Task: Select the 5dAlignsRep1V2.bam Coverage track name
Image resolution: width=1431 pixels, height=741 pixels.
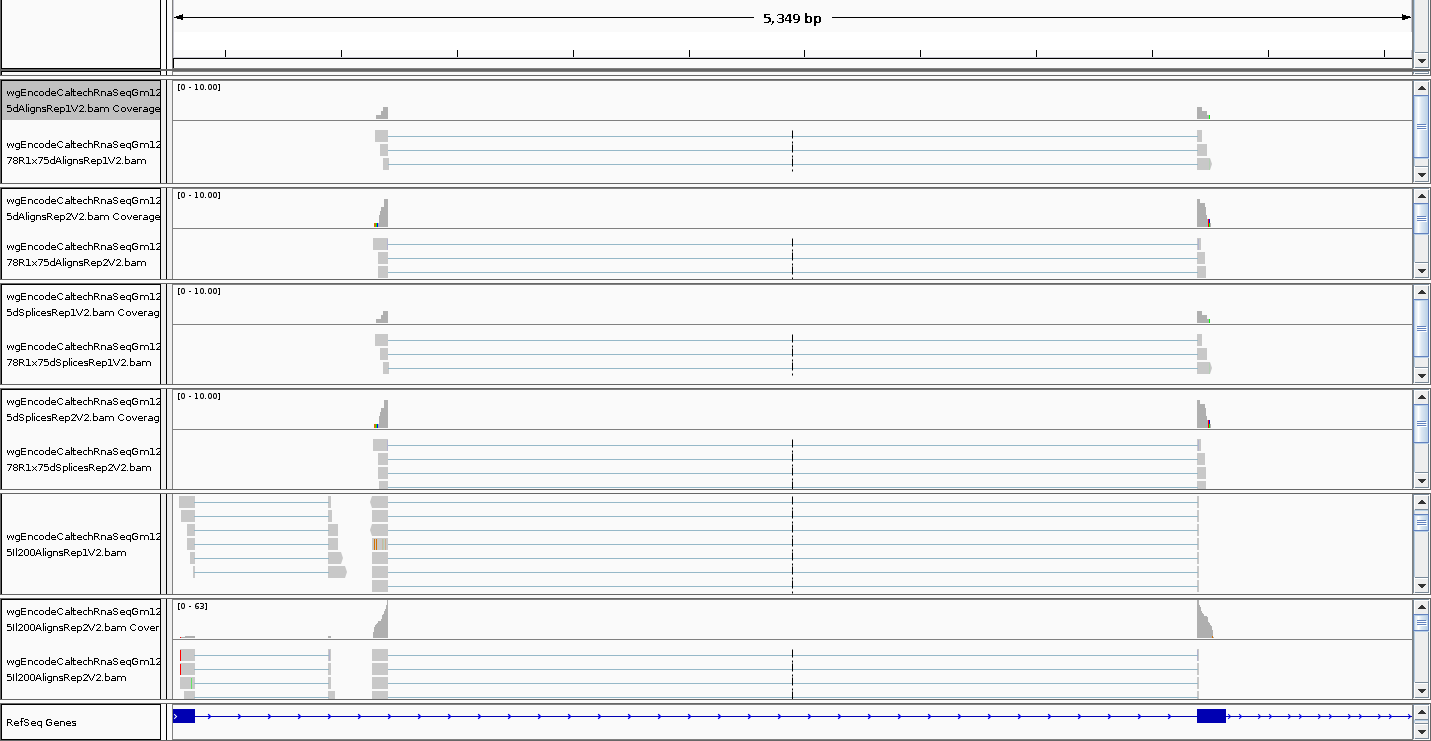Action: [82, 100]
